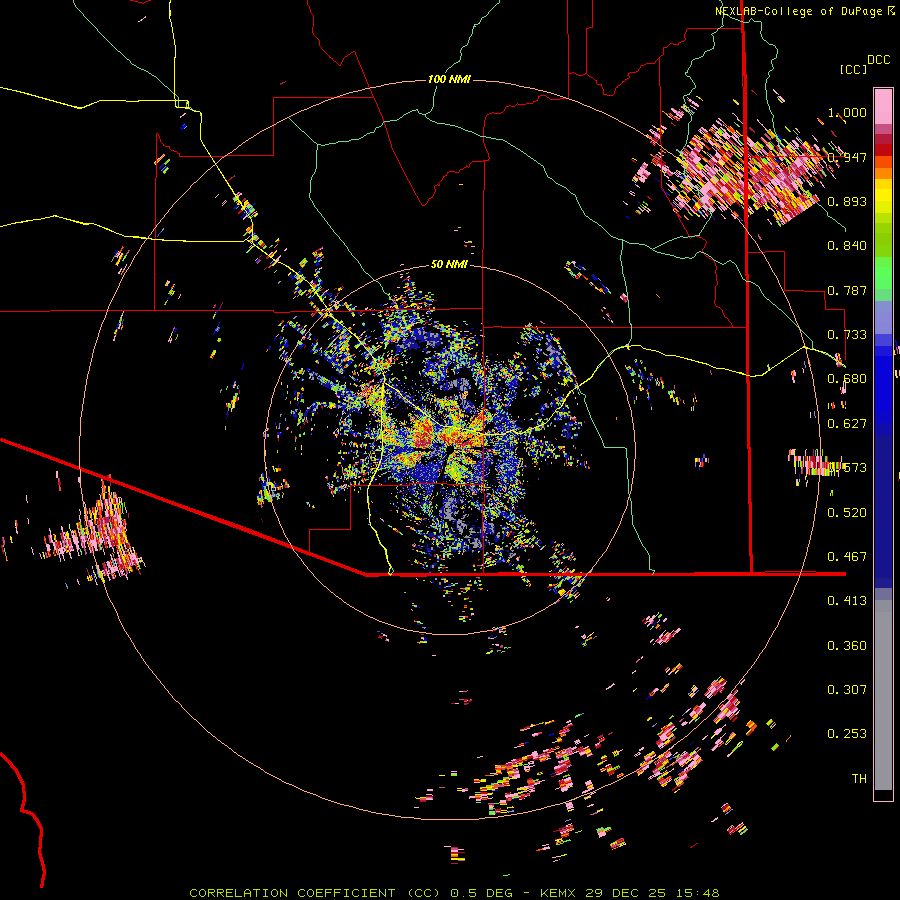Click the 0.253 value on the color scale
Screen dimensions: 900x900
847,734
